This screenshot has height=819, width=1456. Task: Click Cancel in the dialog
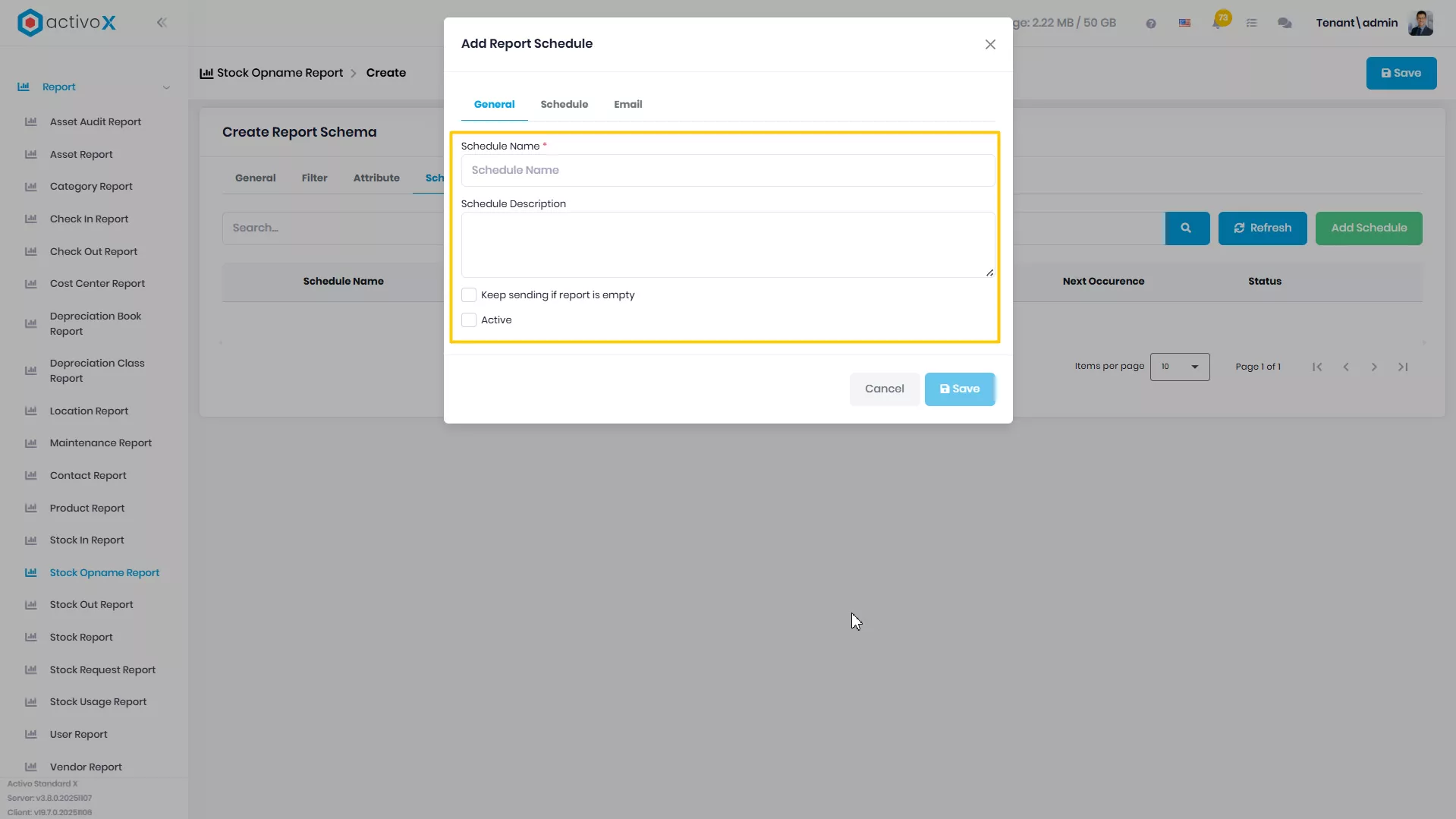[884, 389]
